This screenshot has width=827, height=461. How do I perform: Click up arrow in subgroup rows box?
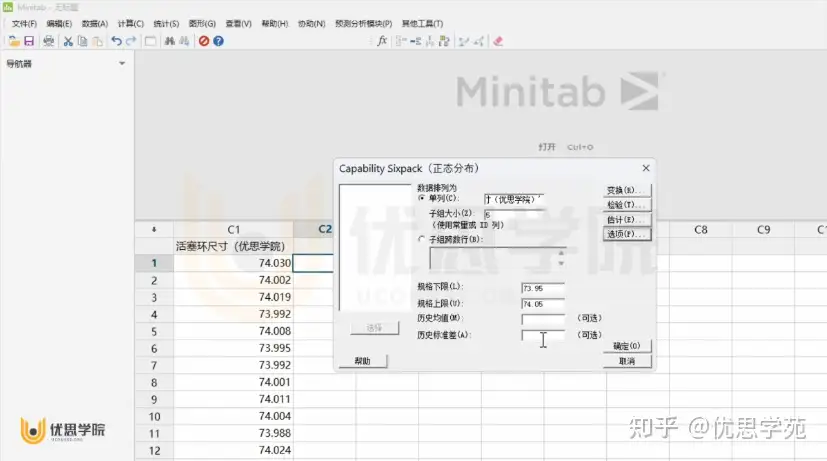[x=561, y=253]
